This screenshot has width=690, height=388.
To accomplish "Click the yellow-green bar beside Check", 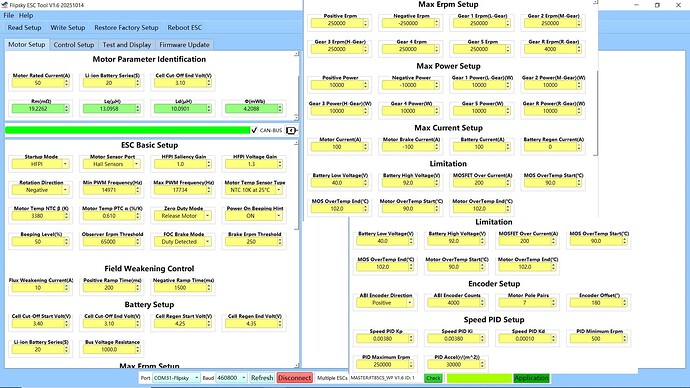I will click(x=479, y=378).
